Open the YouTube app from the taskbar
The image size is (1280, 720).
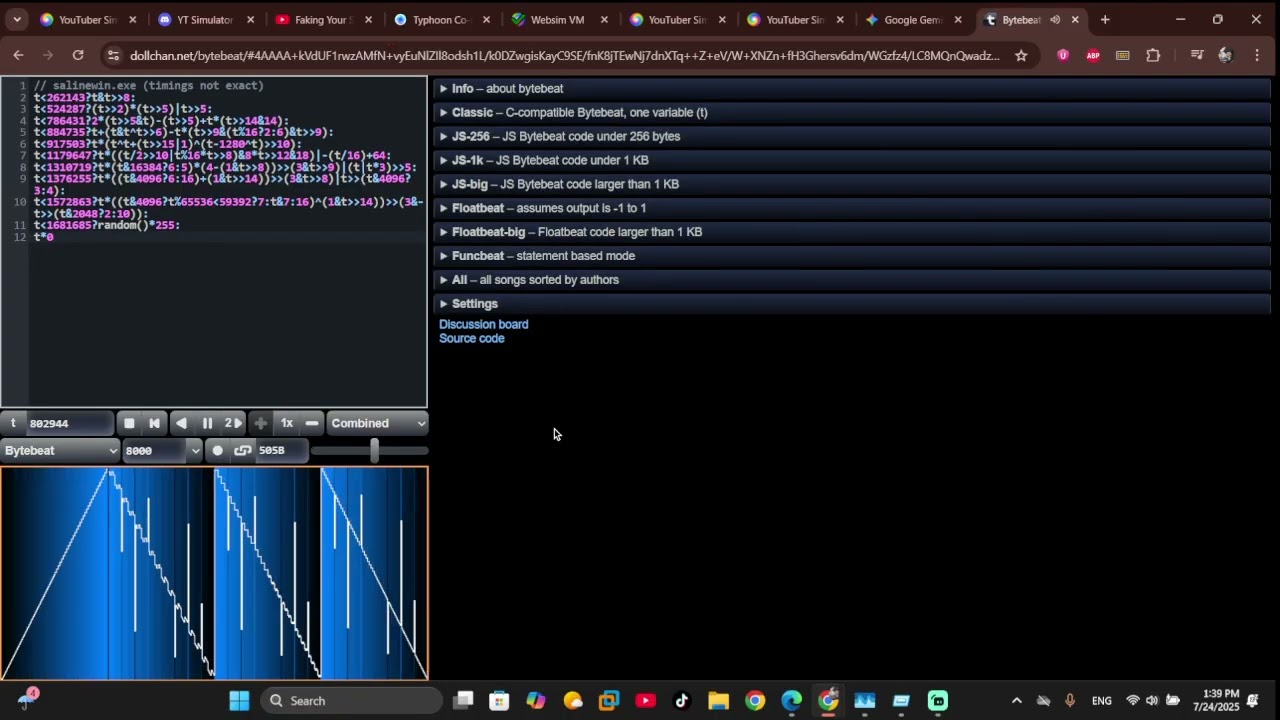click(x=646, y=701)
